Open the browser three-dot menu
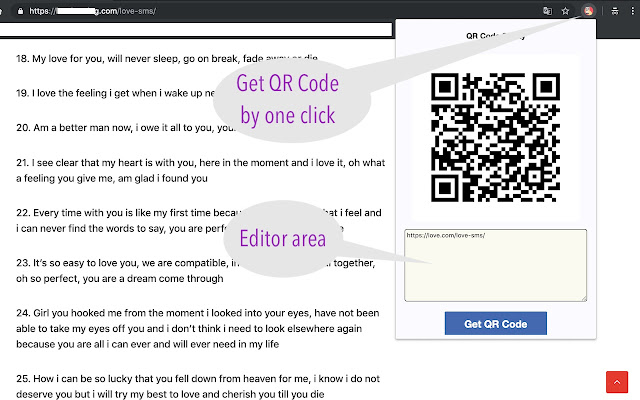 (x=632, y=11)
